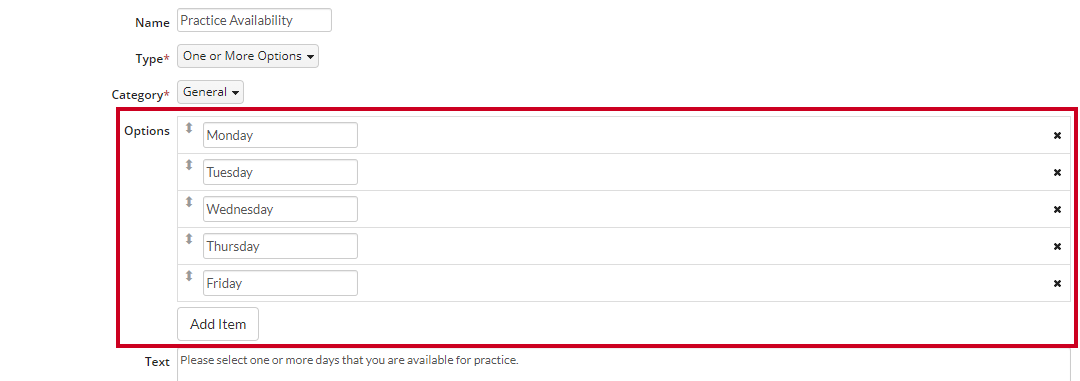Click the reorder handle beside Tuesday

pyautogui.click(x=189, y=165)
